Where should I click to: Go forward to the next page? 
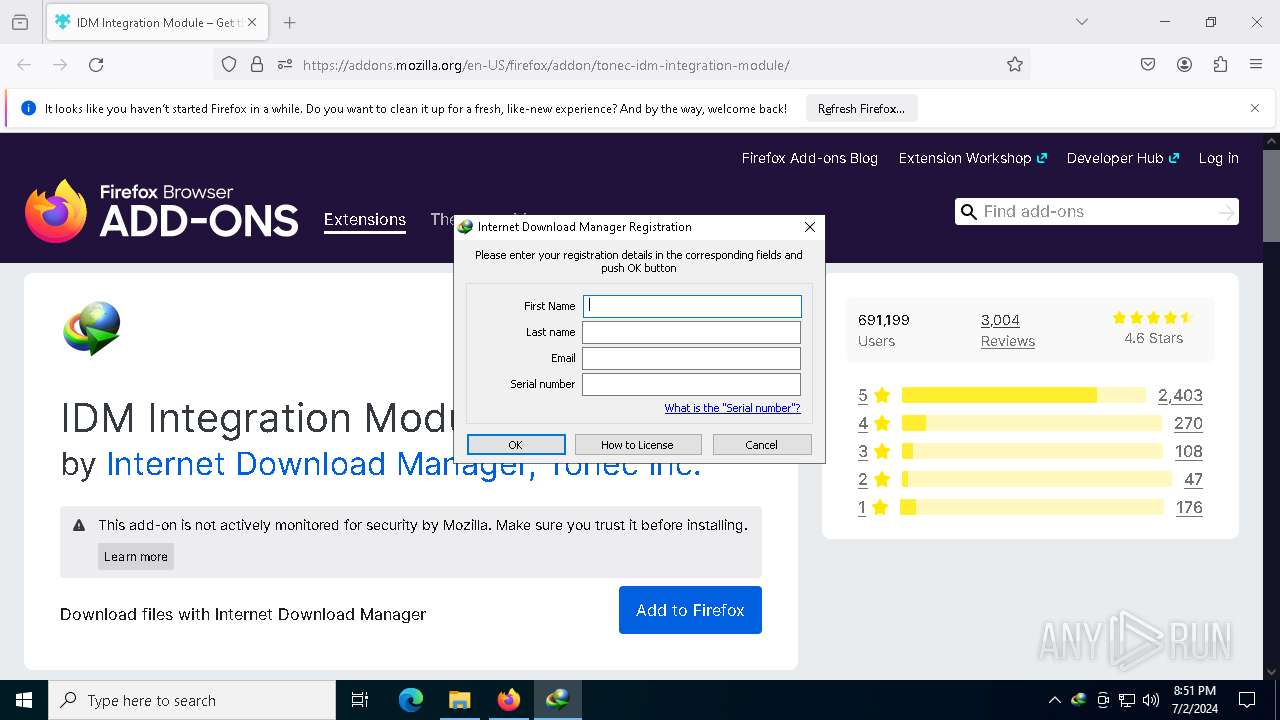point(60,65)
